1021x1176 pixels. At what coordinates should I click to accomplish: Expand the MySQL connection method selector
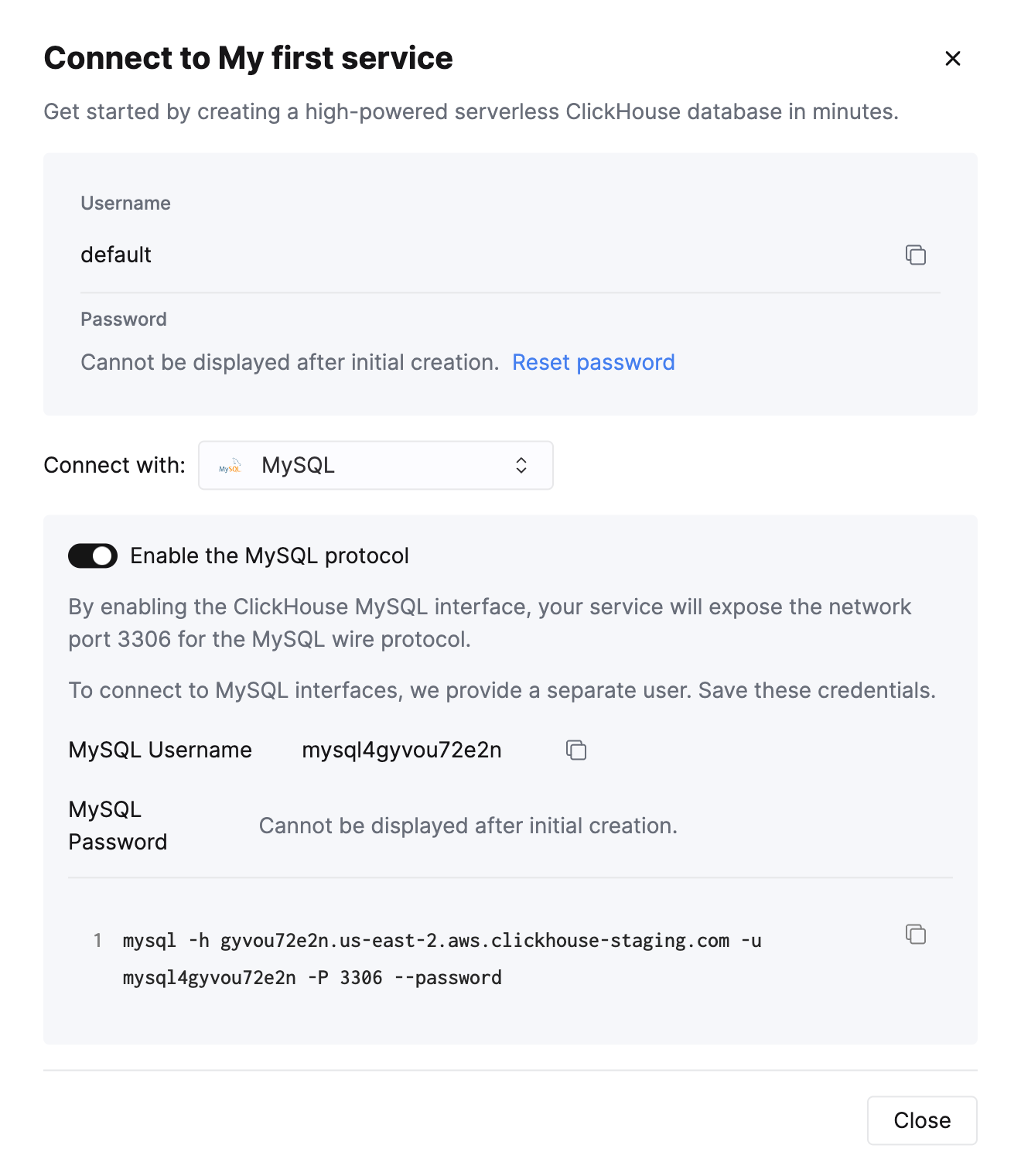375,465
